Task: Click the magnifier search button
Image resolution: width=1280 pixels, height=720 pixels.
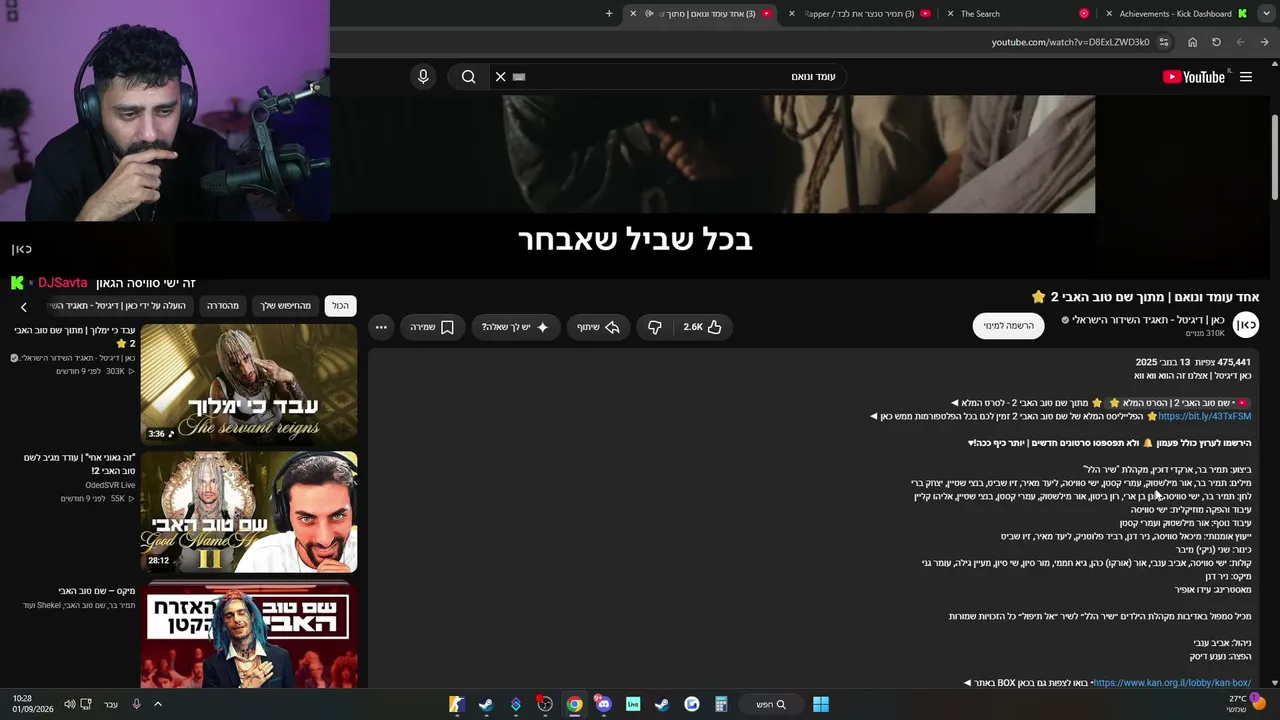Action: [x=468, y=77]
